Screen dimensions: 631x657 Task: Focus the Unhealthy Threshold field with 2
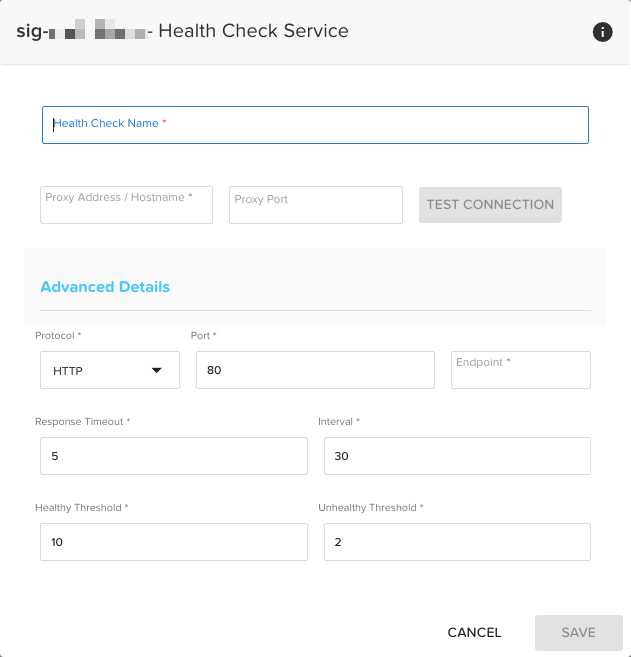pos(457,542)
